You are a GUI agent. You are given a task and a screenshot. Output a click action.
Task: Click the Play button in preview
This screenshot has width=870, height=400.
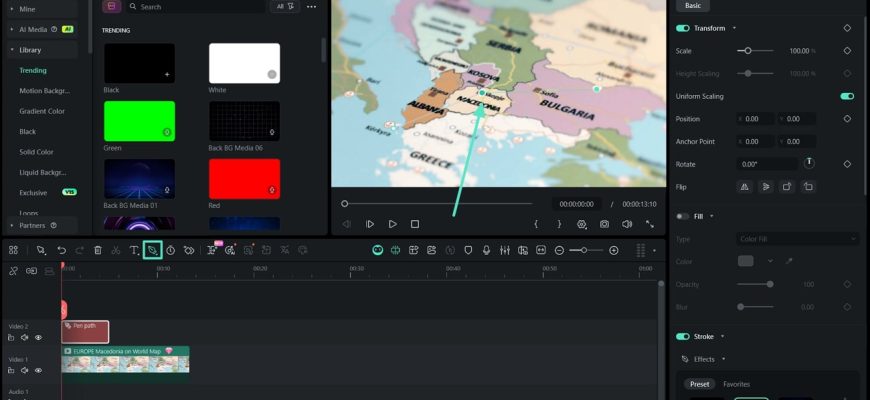(392, 224)
